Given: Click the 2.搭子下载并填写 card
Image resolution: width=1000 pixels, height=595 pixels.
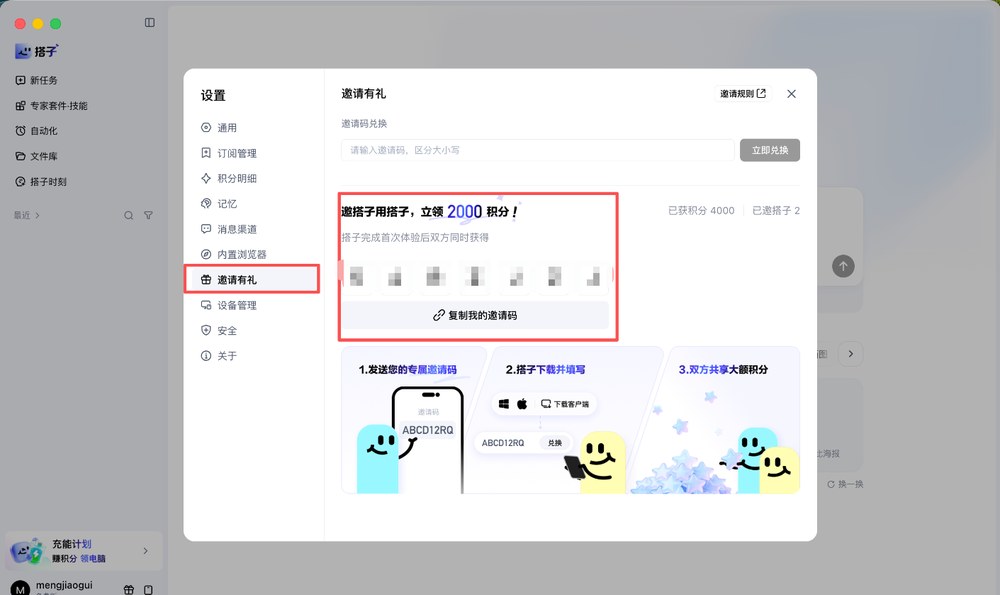Looking at the screenshot, I should coord(566,420).
